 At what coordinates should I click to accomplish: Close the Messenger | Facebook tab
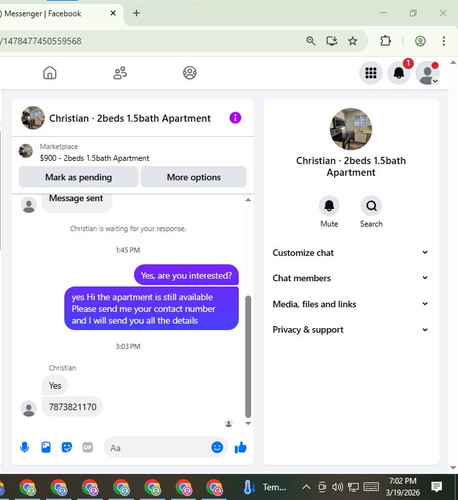pyautogui.click(x=113, y=13)
